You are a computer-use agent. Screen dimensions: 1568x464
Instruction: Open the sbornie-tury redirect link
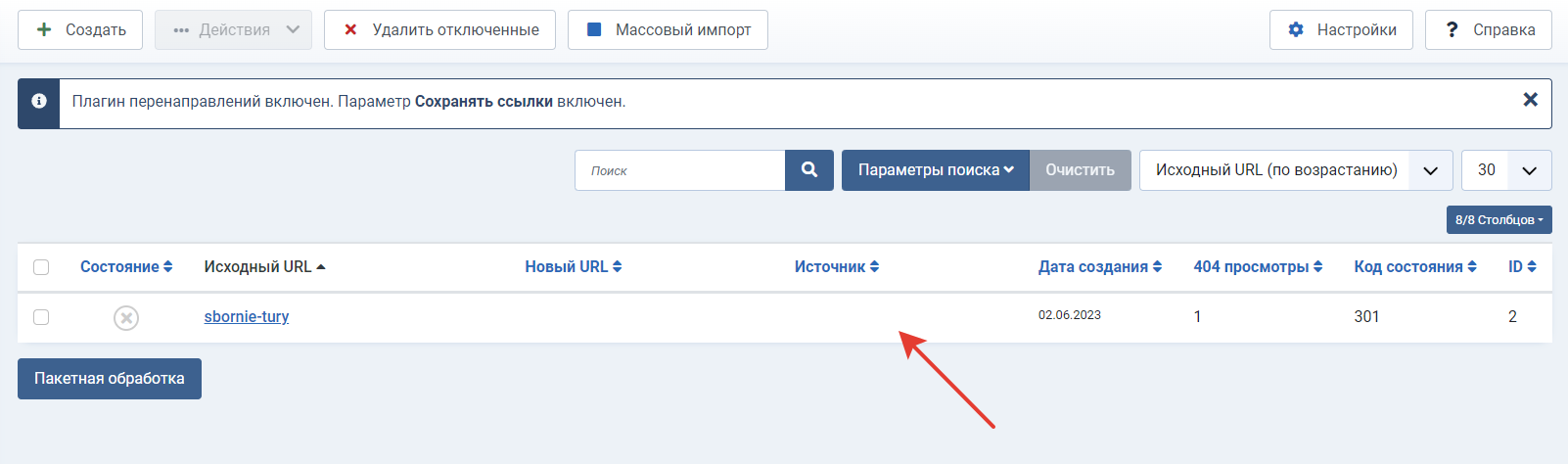coord(247,317)
